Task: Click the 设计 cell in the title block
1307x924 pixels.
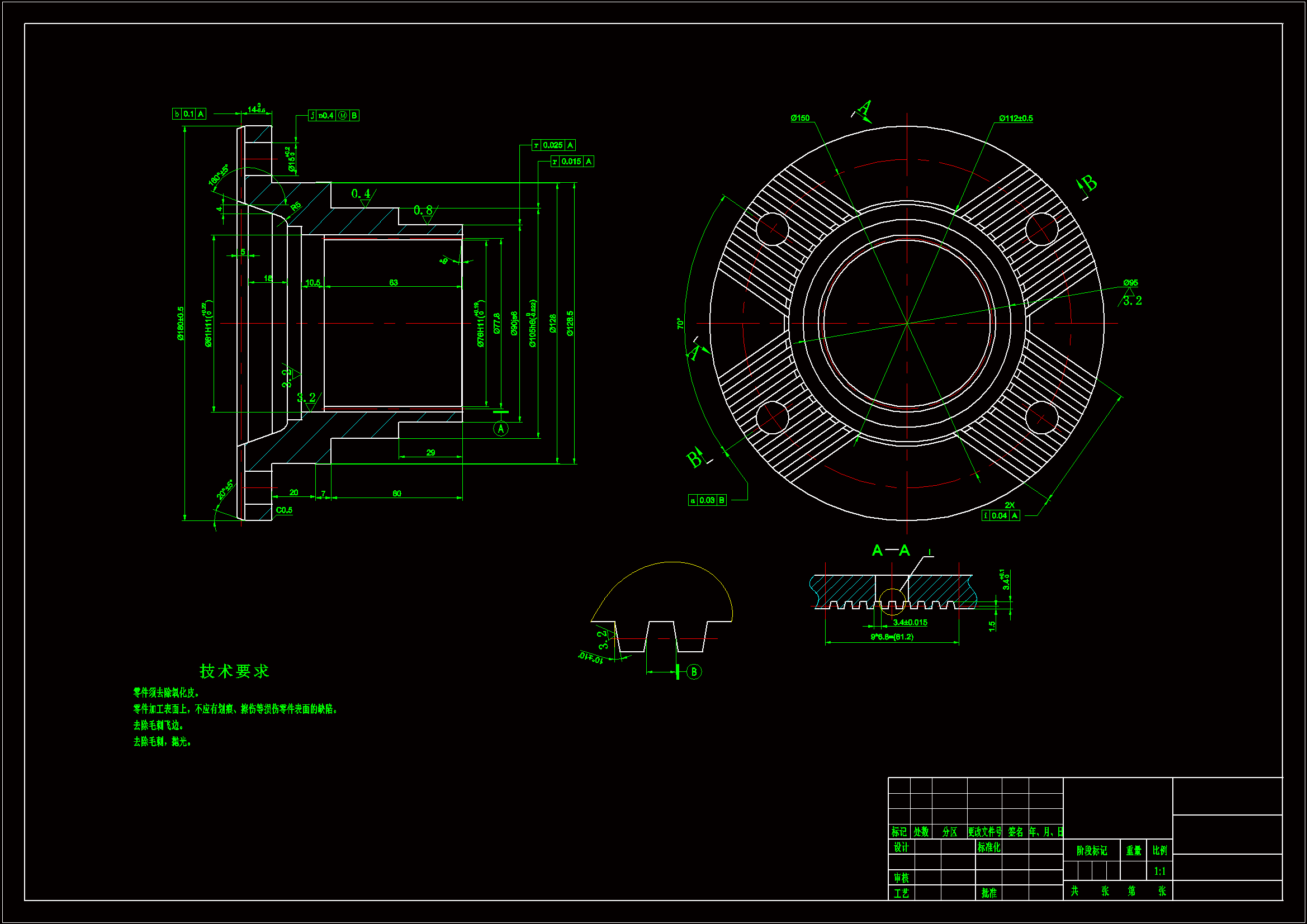Action: click(901, 847)
